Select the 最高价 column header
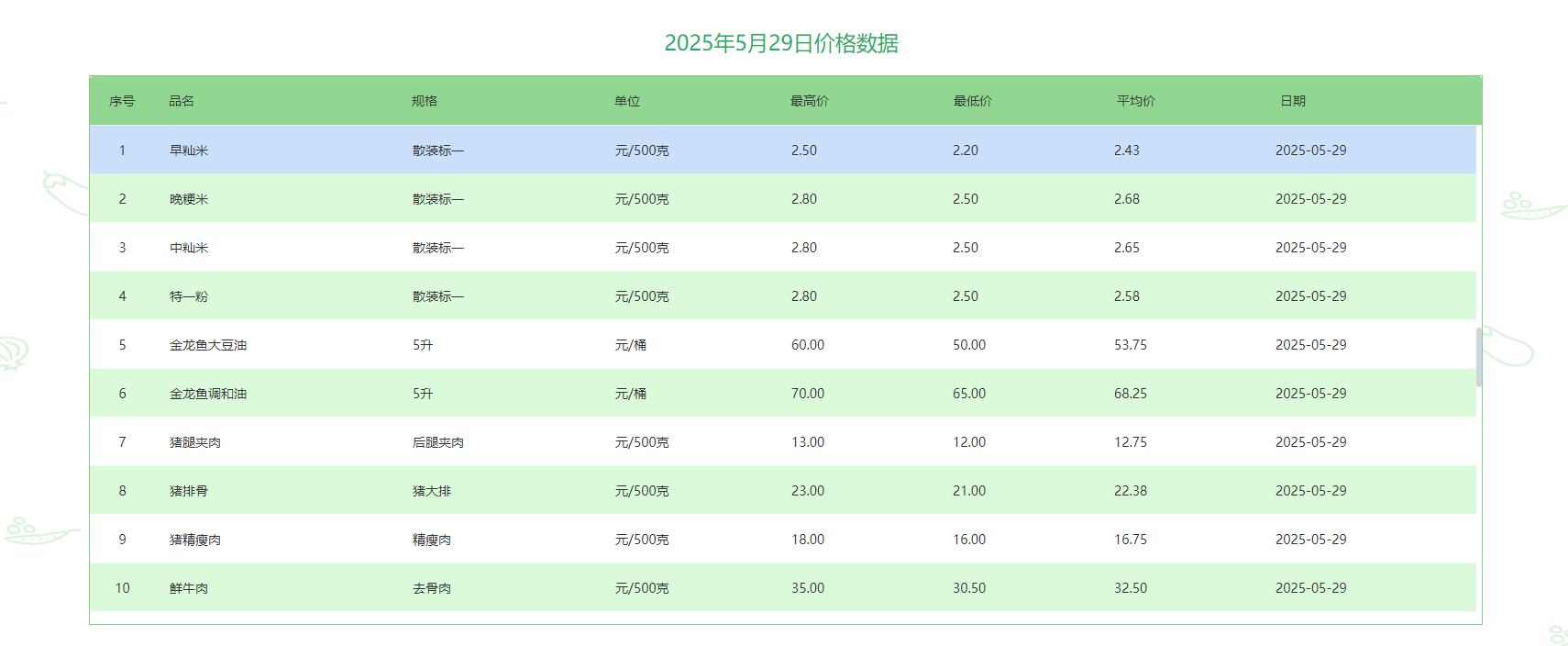Image resolution: width=1568 pixels, height=646 pixels. [810, 101]
